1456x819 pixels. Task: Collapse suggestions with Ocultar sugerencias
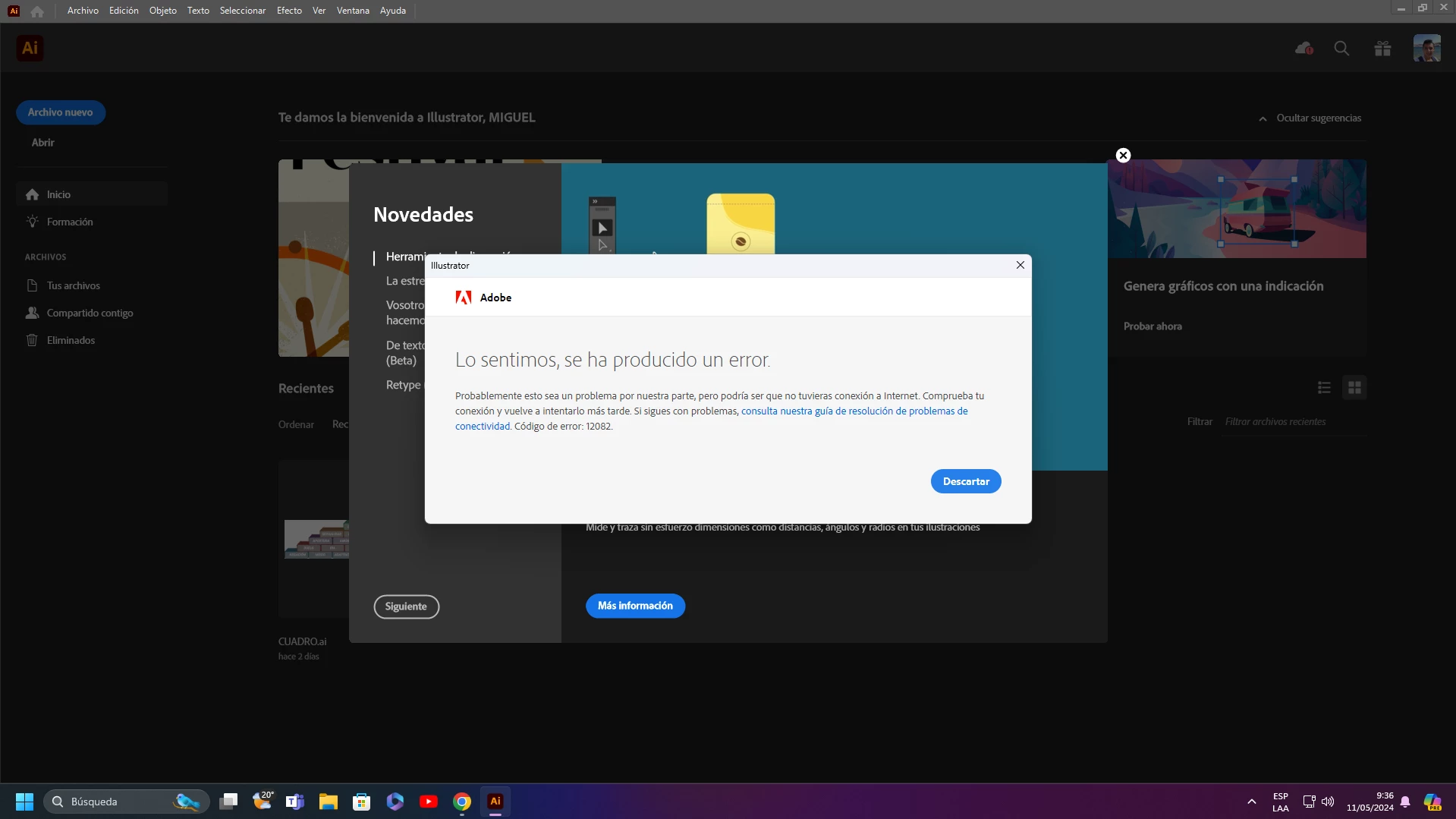coord(1310,118)
